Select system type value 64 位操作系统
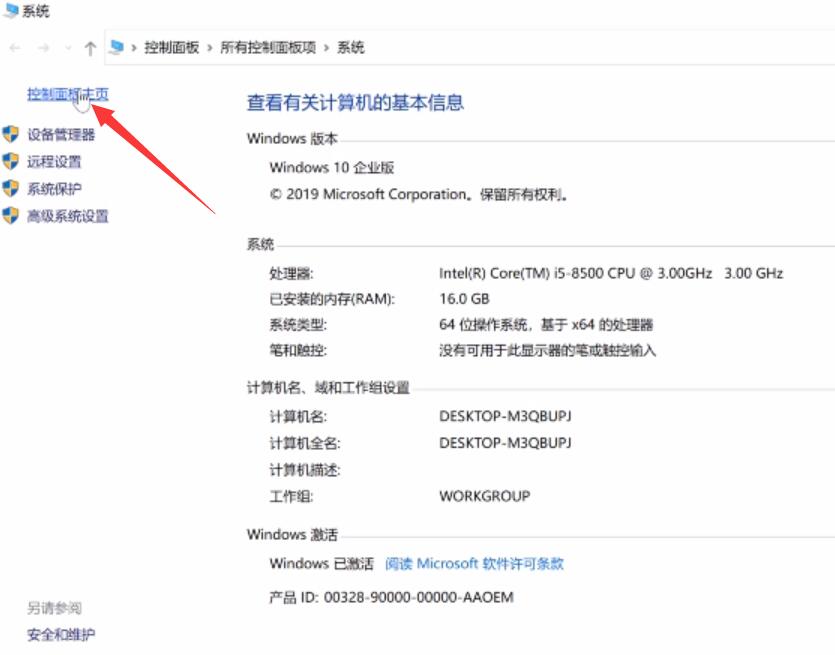Viewport: 835px width, 655px height. 546,324
